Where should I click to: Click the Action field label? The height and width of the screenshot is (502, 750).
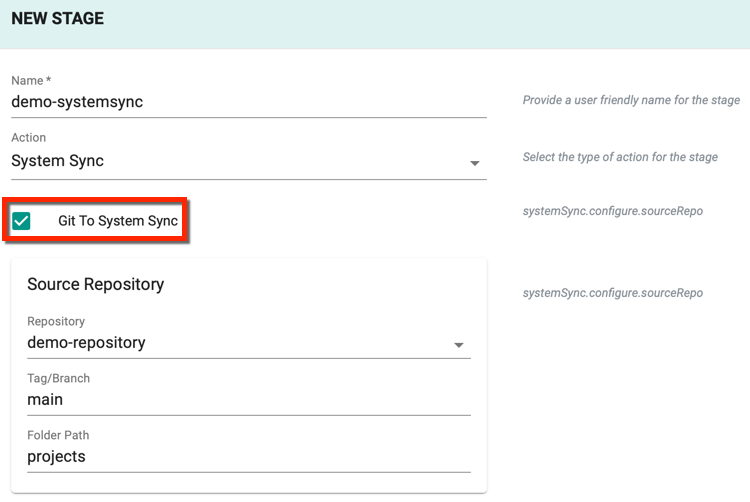29,137
